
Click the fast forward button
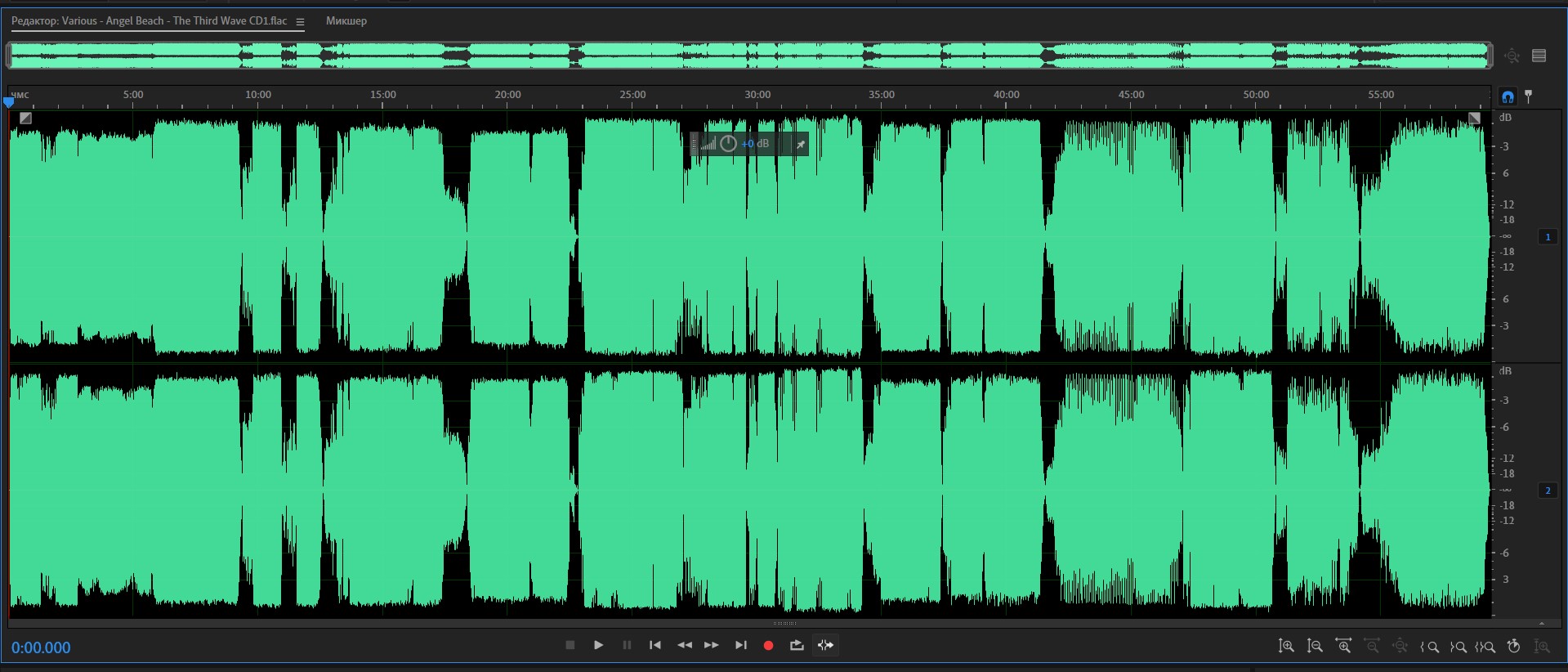(x=712, y=646)
